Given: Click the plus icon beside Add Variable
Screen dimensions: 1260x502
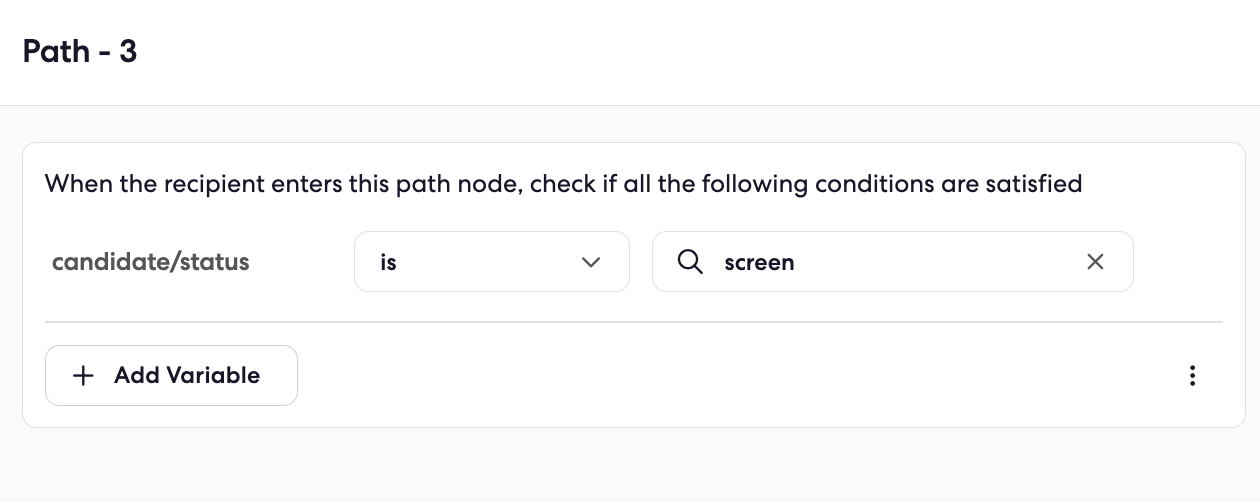Looking at the screenshot, I should (84, 376).
